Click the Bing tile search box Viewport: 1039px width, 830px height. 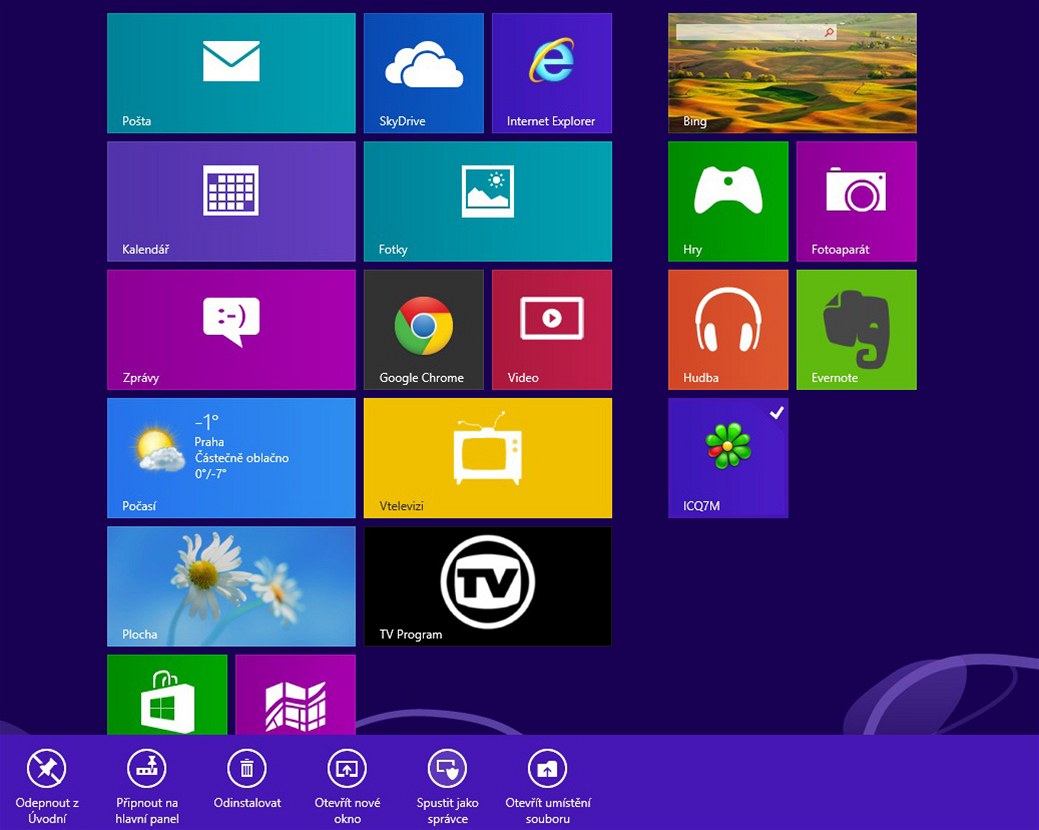coord(755,32)
